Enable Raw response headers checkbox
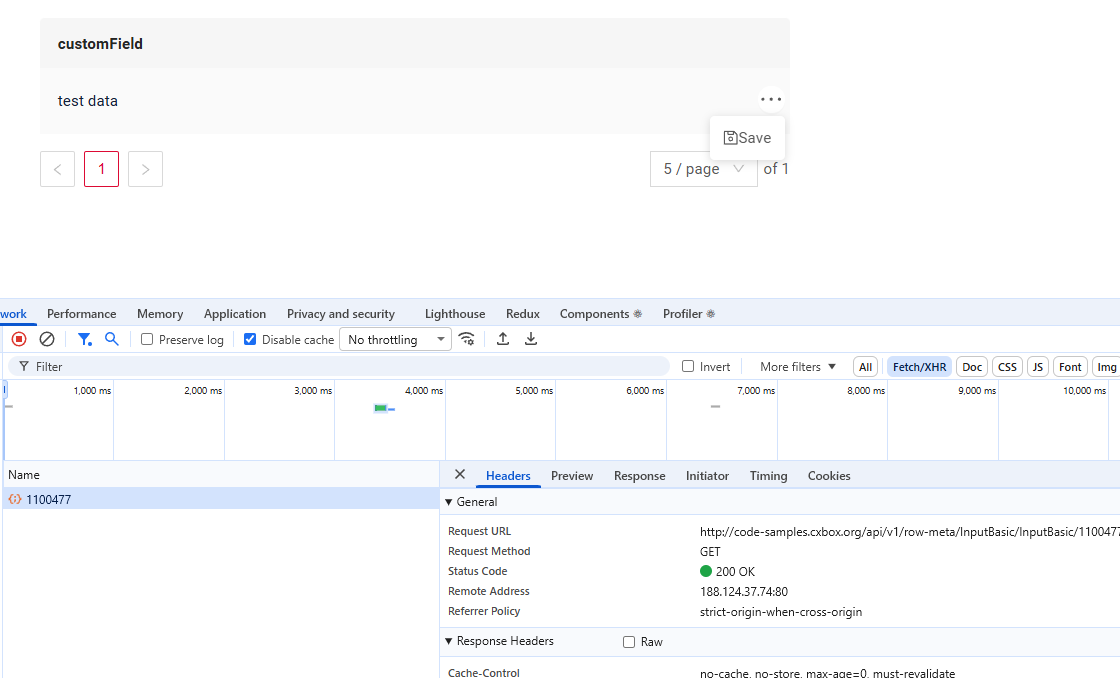This screenshot has height=678, width=1120. click(629, 642)
